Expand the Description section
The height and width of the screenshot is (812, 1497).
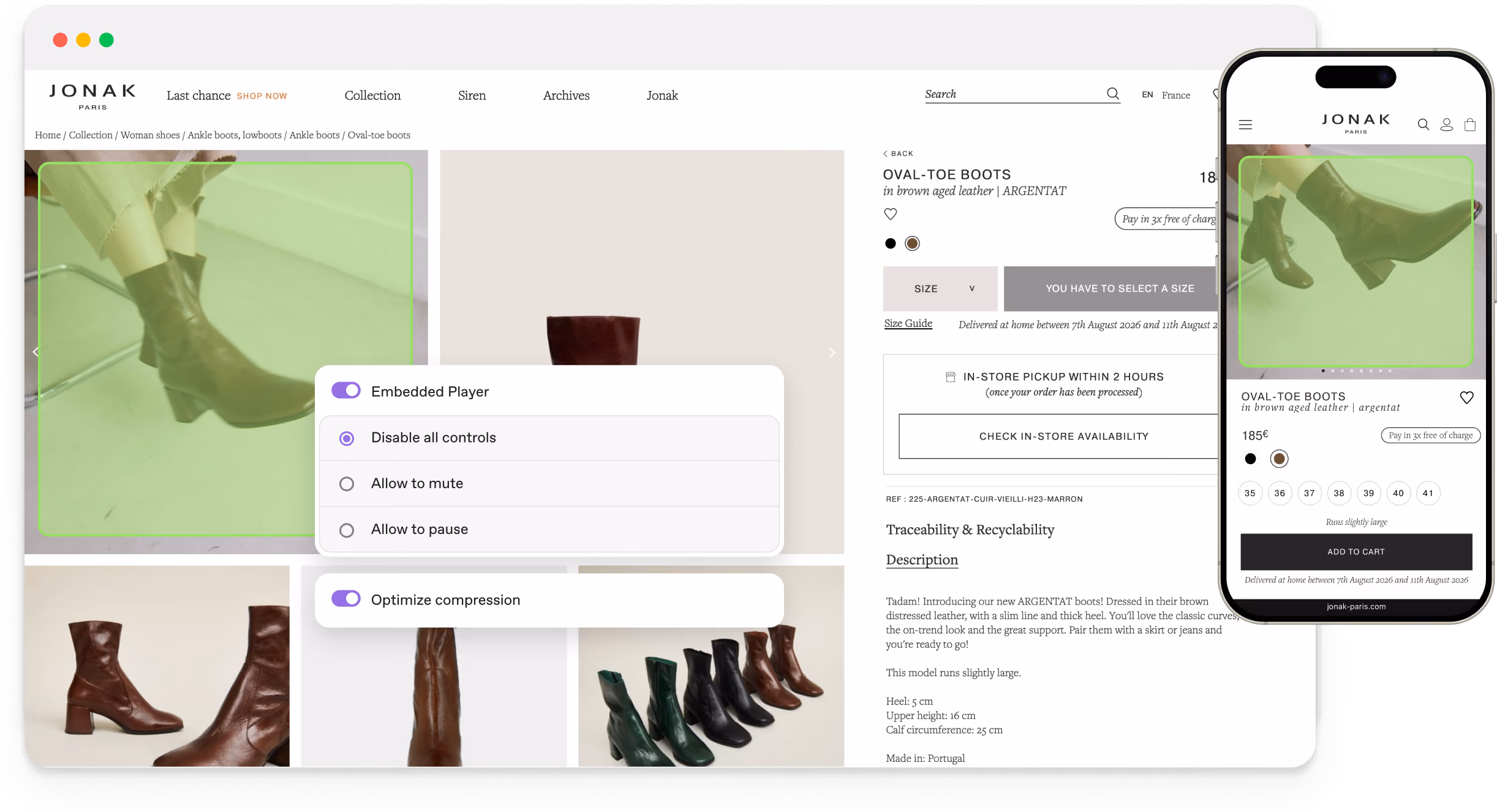point(922,560)
